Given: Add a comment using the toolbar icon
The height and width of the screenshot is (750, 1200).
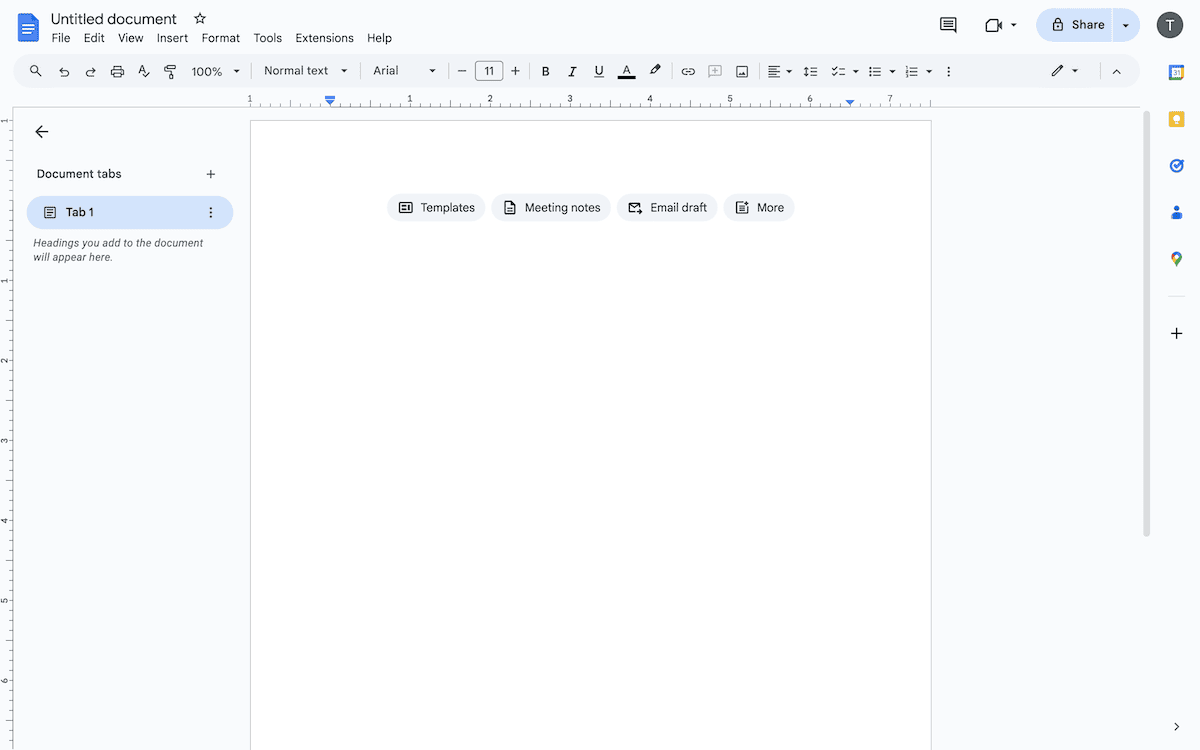Looking at the screenshot, I should (x=715, y=71).
